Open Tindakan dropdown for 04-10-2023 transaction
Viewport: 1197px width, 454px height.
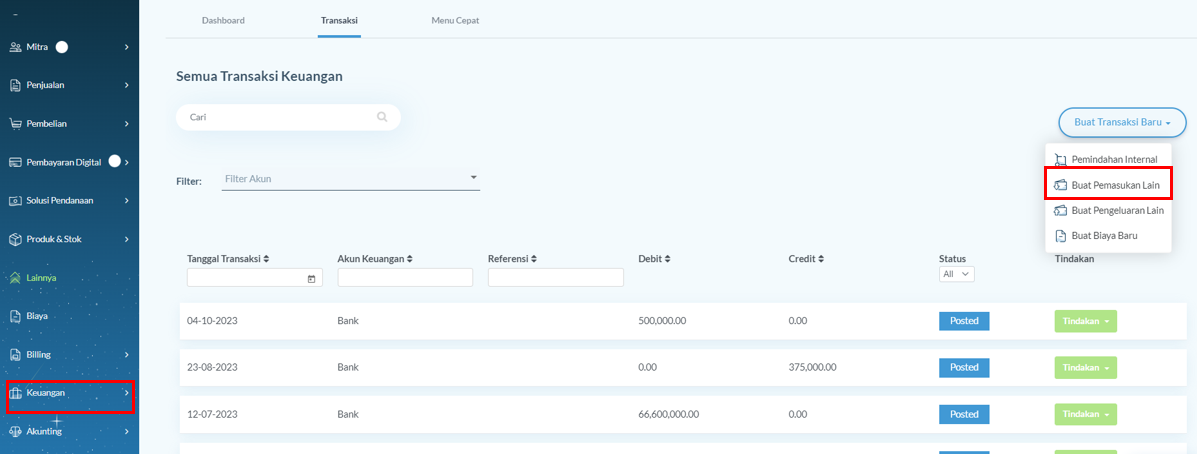pyautogui.click(x=1085, y=321)
